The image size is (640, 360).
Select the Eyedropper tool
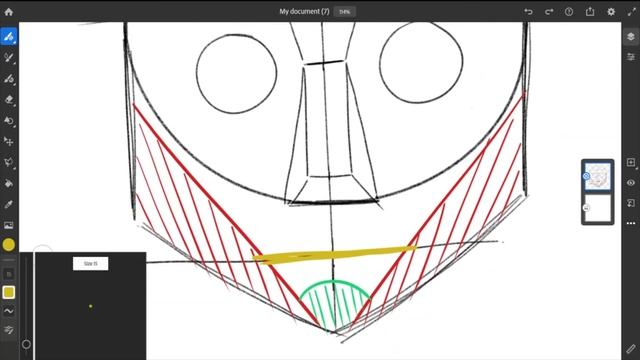pyautogui.click(x=9, y=204)
